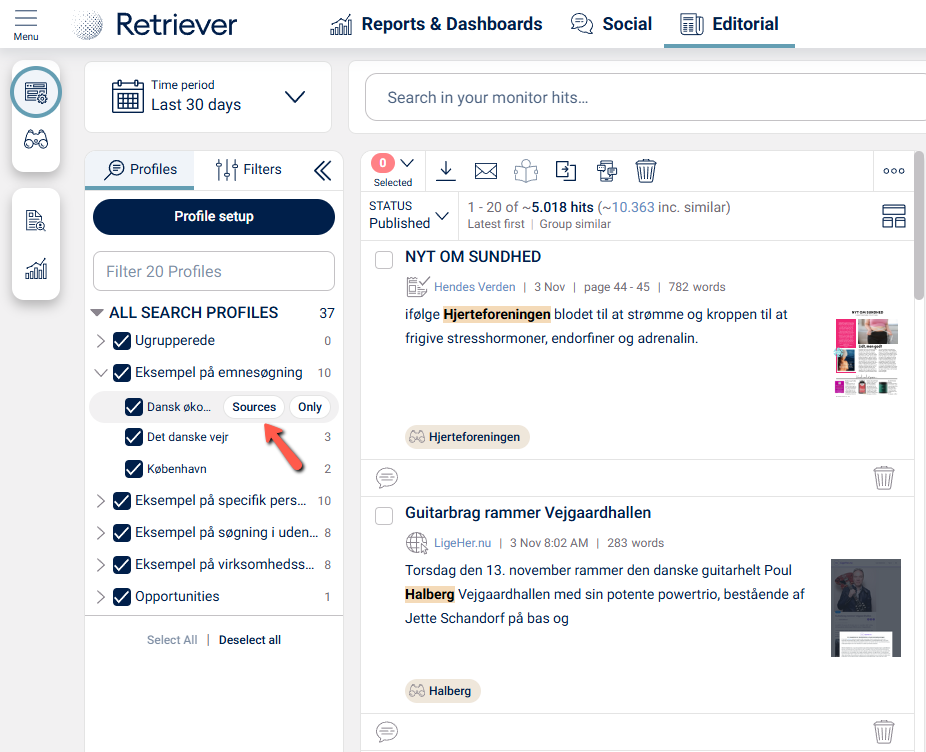Click the Hjerteforeningen profile tag

click(467, 437)
